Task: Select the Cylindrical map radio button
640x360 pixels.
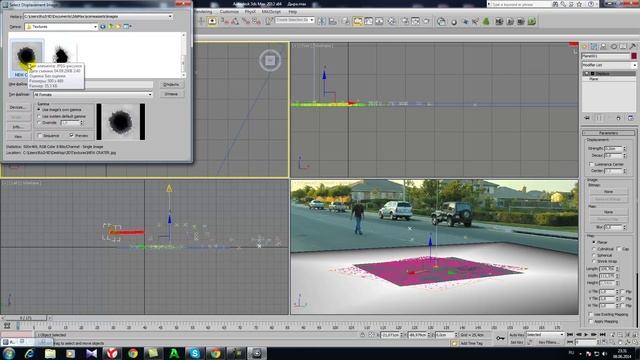Action: [594, 249]
